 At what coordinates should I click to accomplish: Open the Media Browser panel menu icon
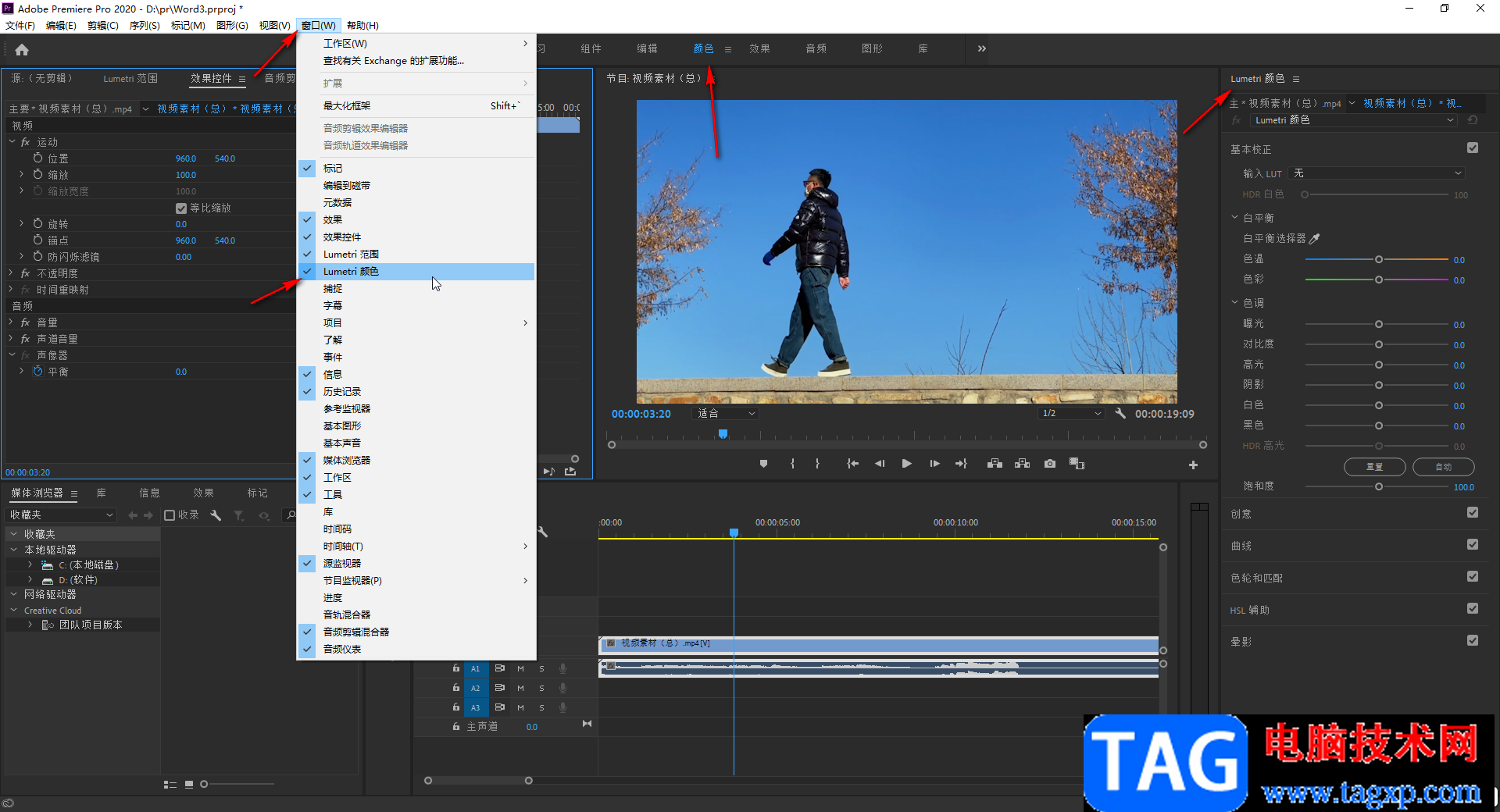pos(74,493)
